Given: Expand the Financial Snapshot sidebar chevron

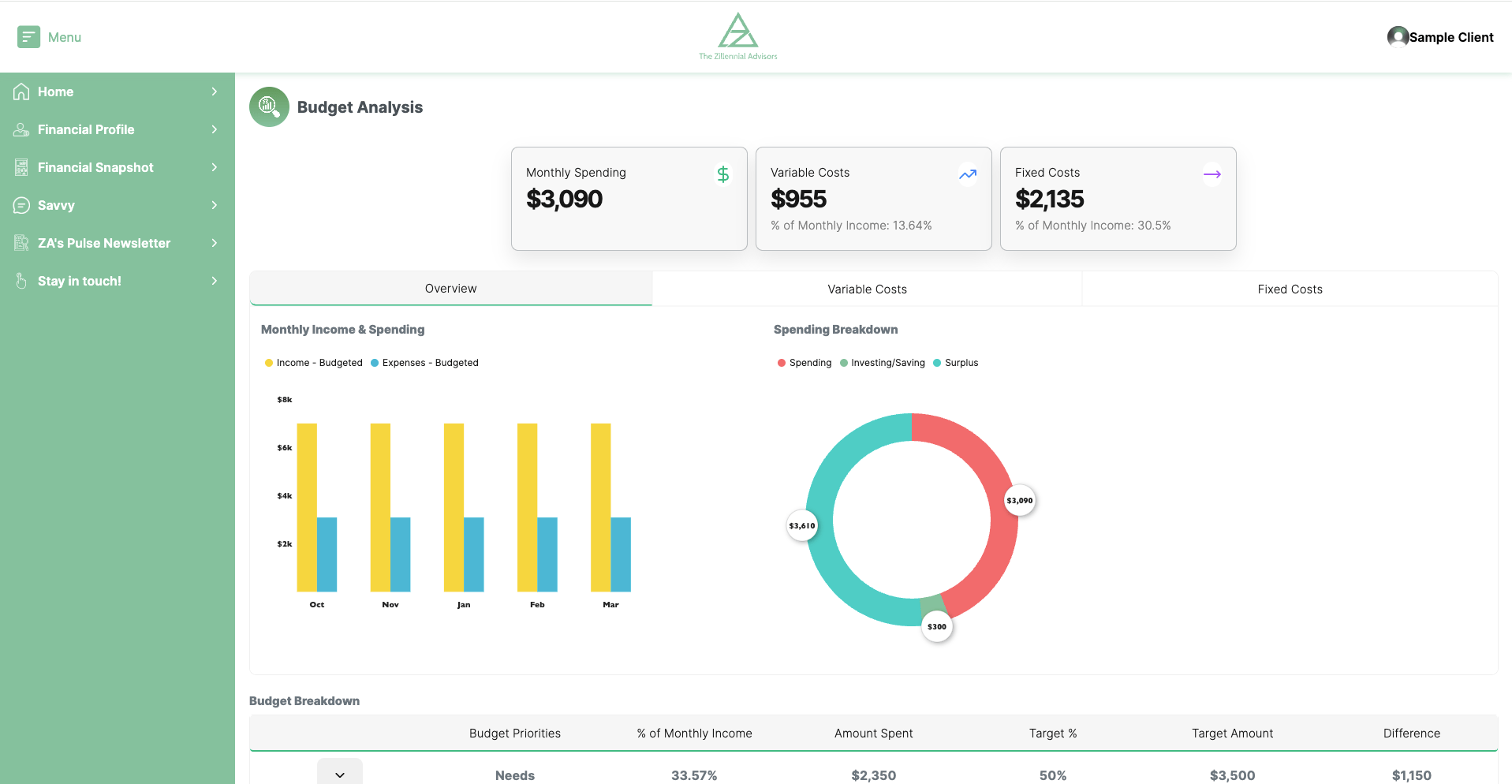Looking at the screenshot, I should click(x=214, y=167).
